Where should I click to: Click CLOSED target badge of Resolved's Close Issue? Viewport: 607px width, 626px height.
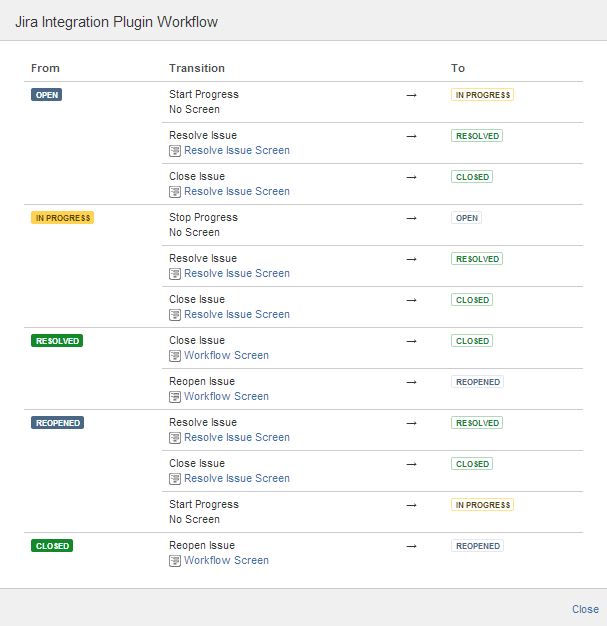(472, 341)
